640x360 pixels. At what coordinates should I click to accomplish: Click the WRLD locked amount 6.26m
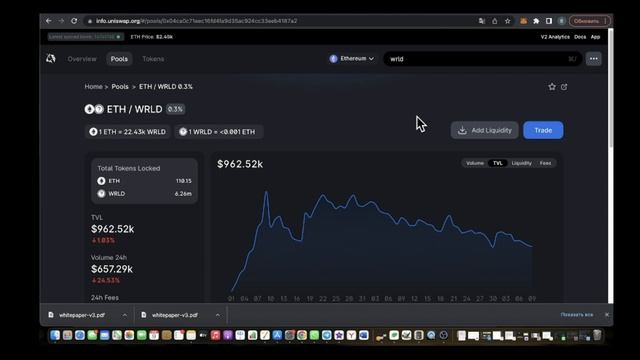[183, 194]
